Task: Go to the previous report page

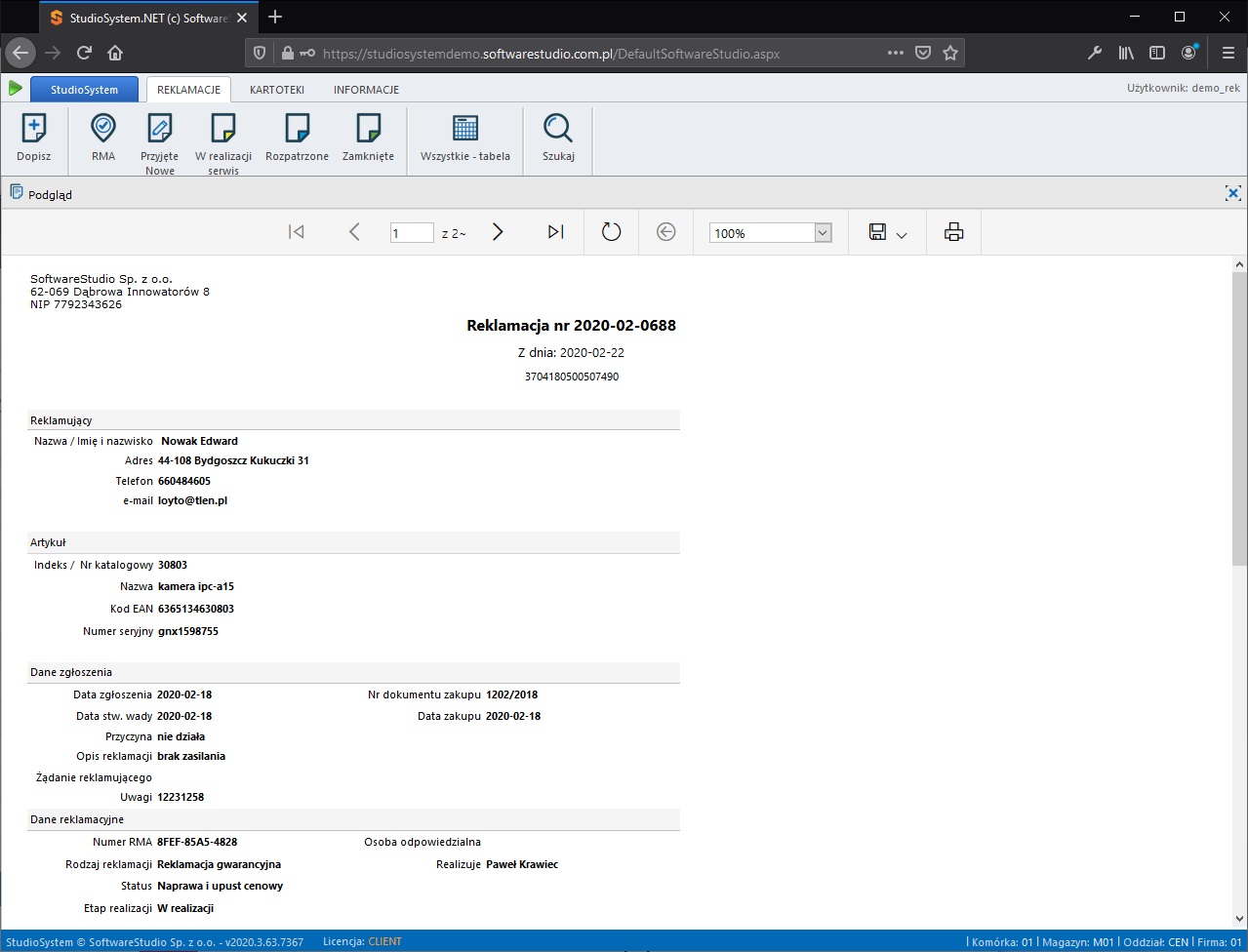Action: (354, 231)
